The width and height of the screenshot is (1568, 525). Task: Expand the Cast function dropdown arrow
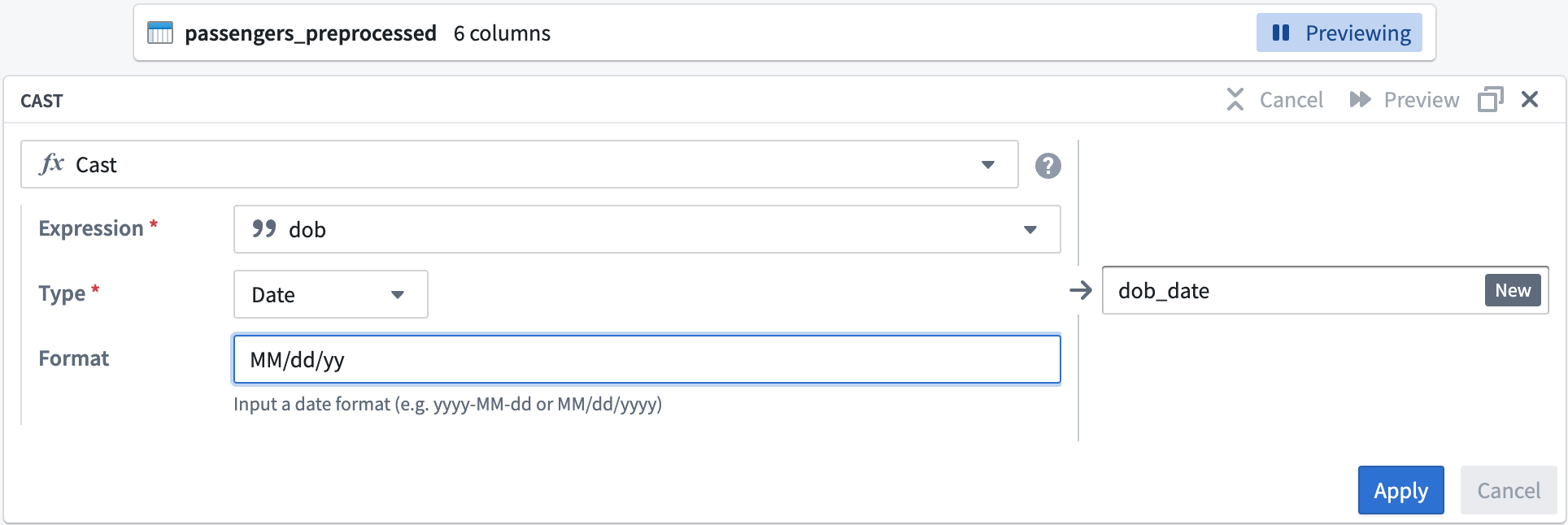(x=988, y=165)
